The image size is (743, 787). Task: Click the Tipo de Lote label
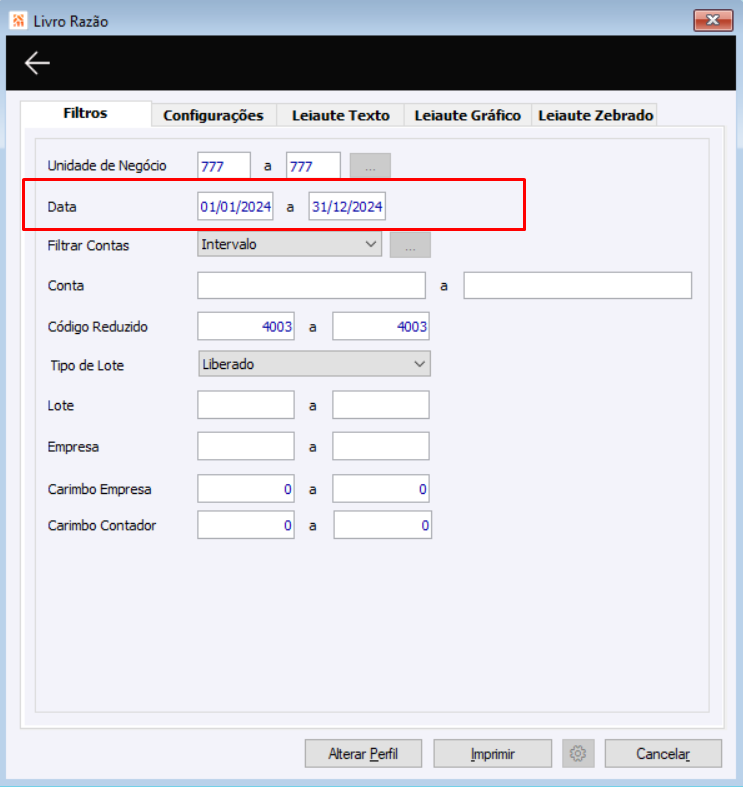tap(87, 365)
